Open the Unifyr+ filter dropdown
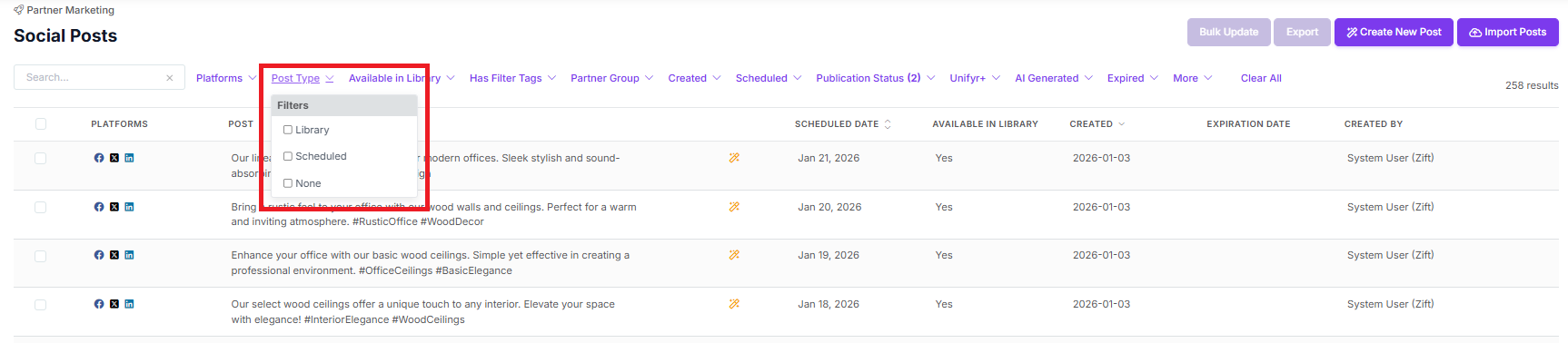Image resolution: width=1568 pixels, height=343 pixels. 975,78
